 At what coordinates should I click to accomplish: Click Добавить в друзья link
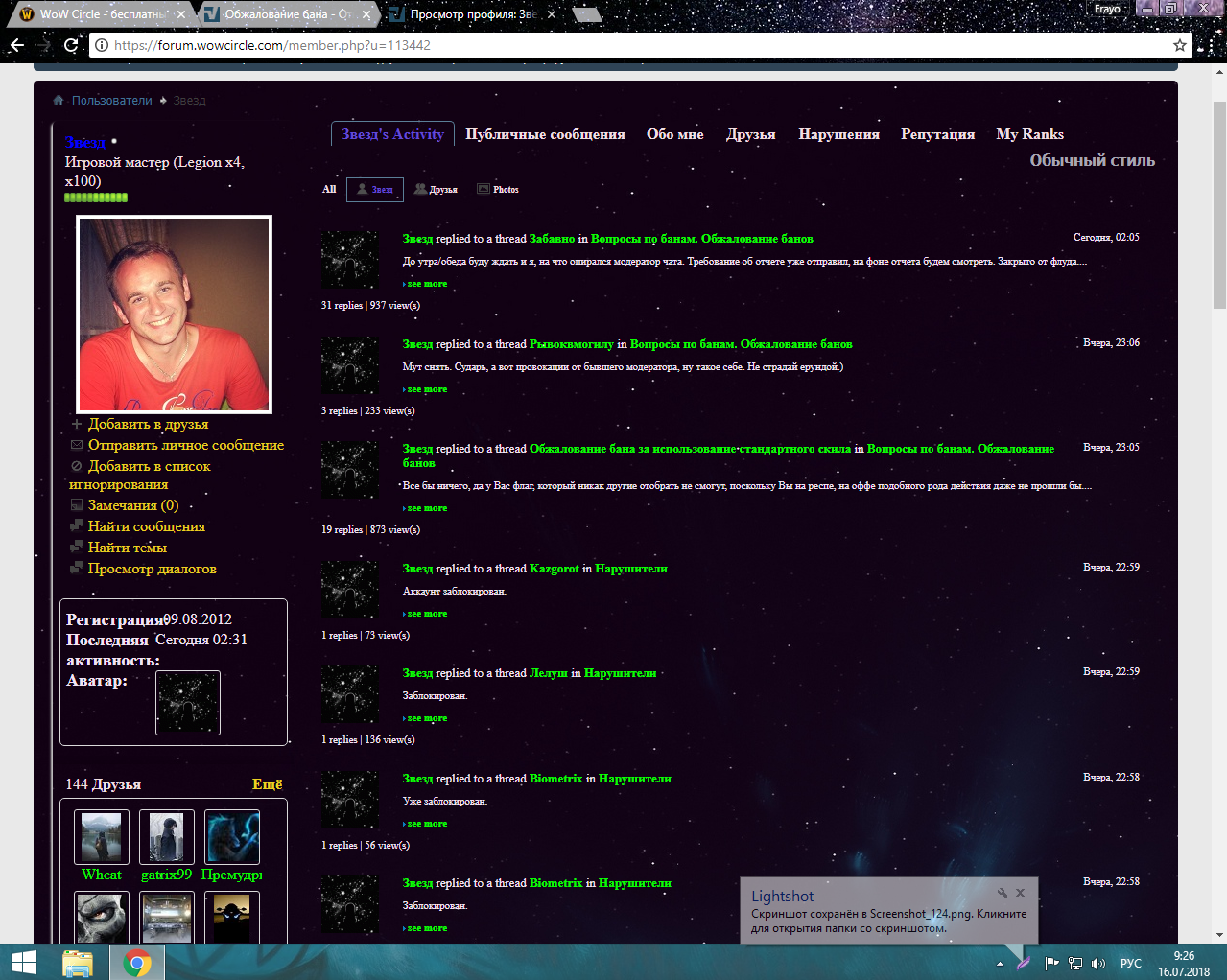click(x=148, y=424)
